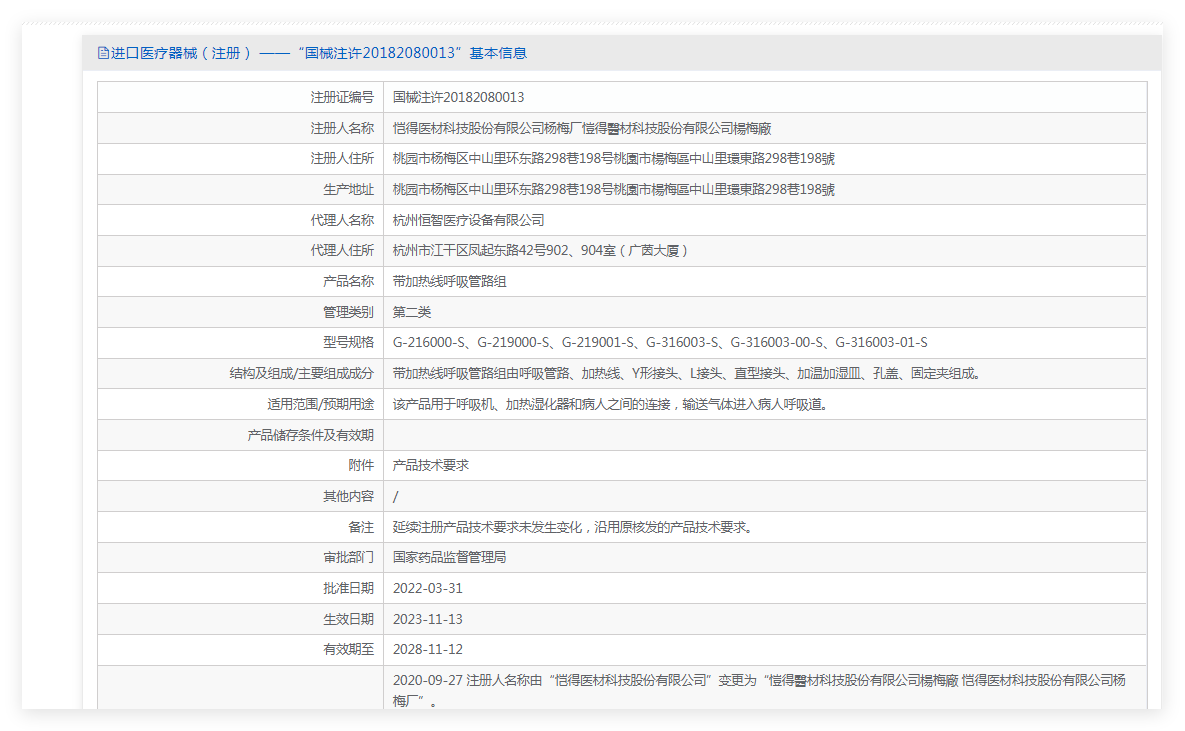Click the label 产品储存条件及有效期

(x=311, y=435)
